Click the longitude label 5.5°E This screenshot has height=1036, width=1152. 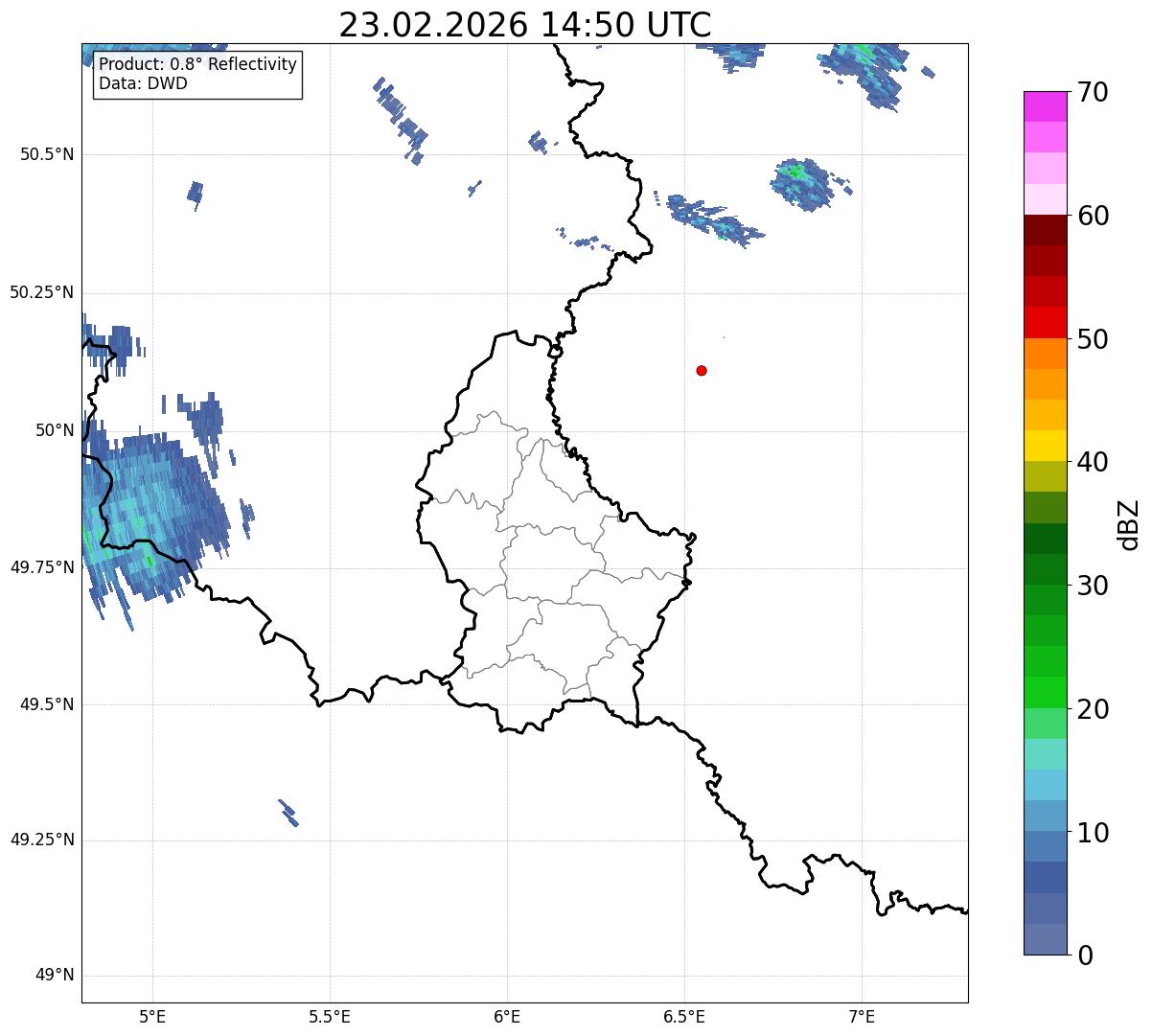[330, 1017]
